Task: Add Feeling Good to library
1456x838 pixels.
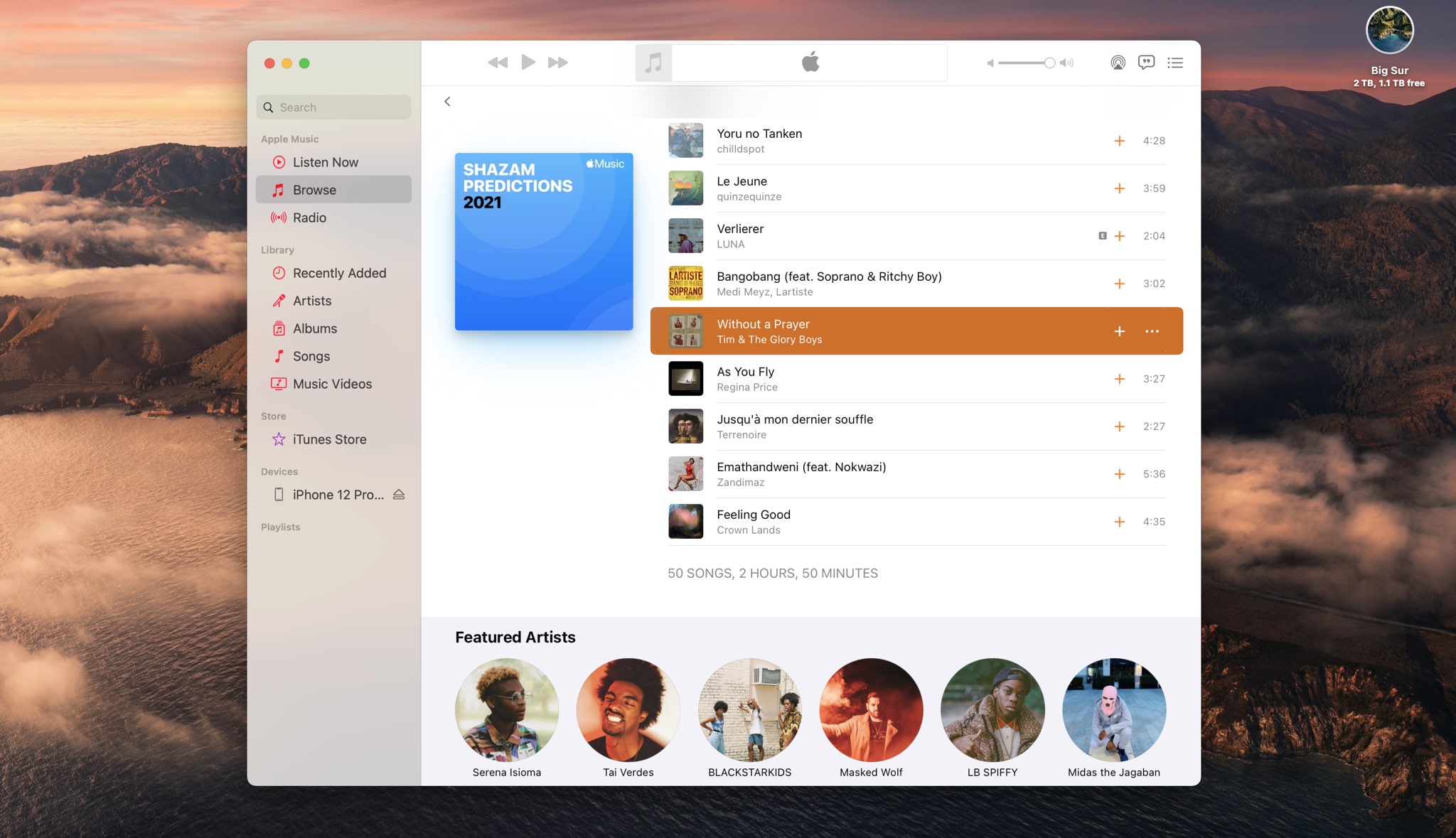Action: [1119, 522]
